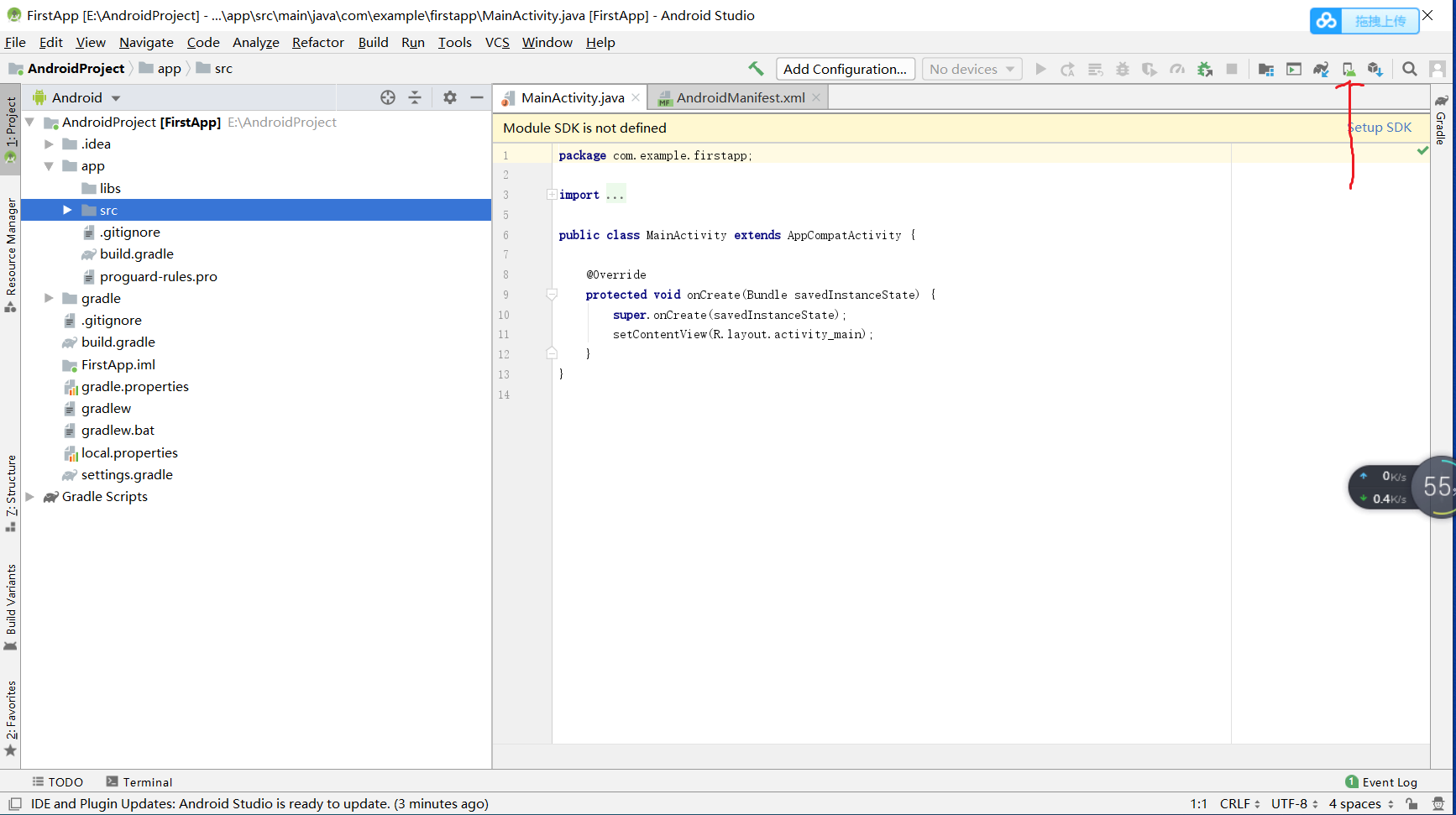The height and width of the screenshot is (815, 1456).
Task: Click the read-only lock icon in status bar
Action: 1411,804
